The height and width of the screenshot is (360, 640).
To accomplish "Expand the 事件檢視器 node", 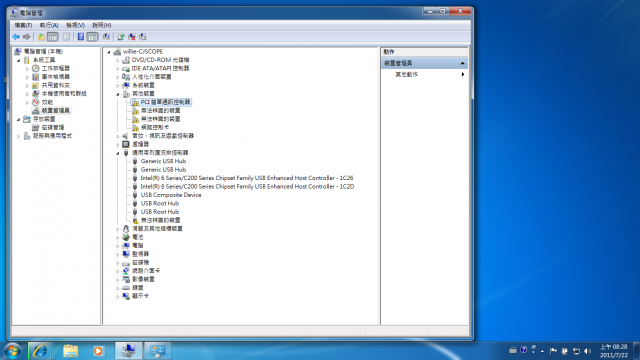I will point(27,77).
